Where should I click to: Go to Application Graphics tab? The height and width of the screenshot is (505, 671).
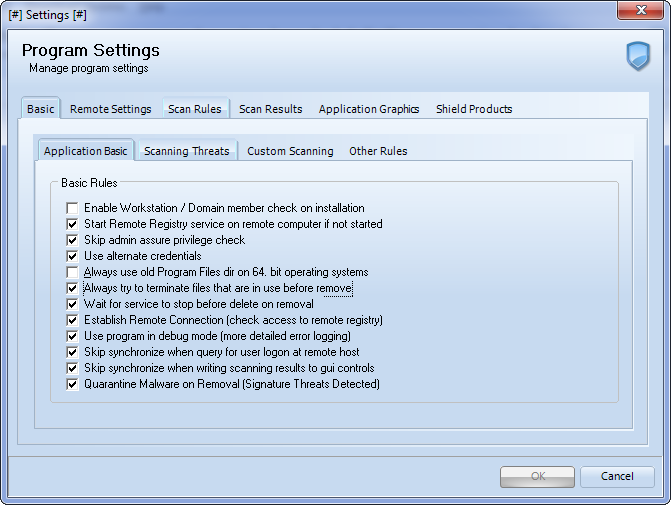[368, 109]
